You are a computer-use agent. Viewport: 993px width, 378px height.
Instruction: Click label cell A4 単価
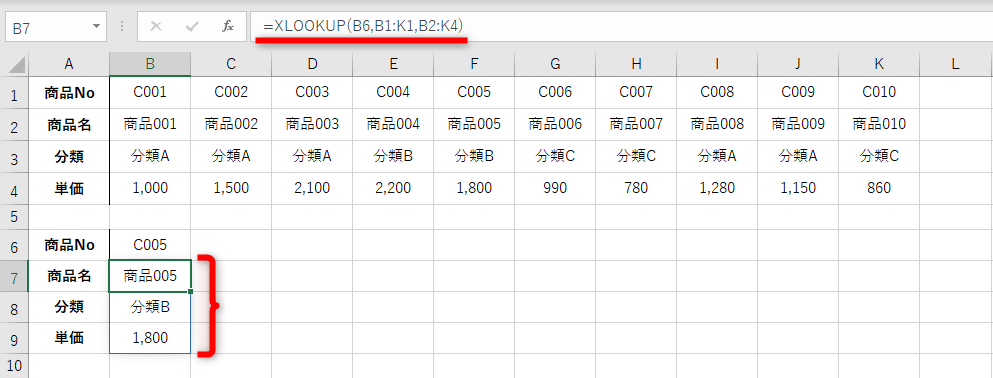(x=69, y=189)
